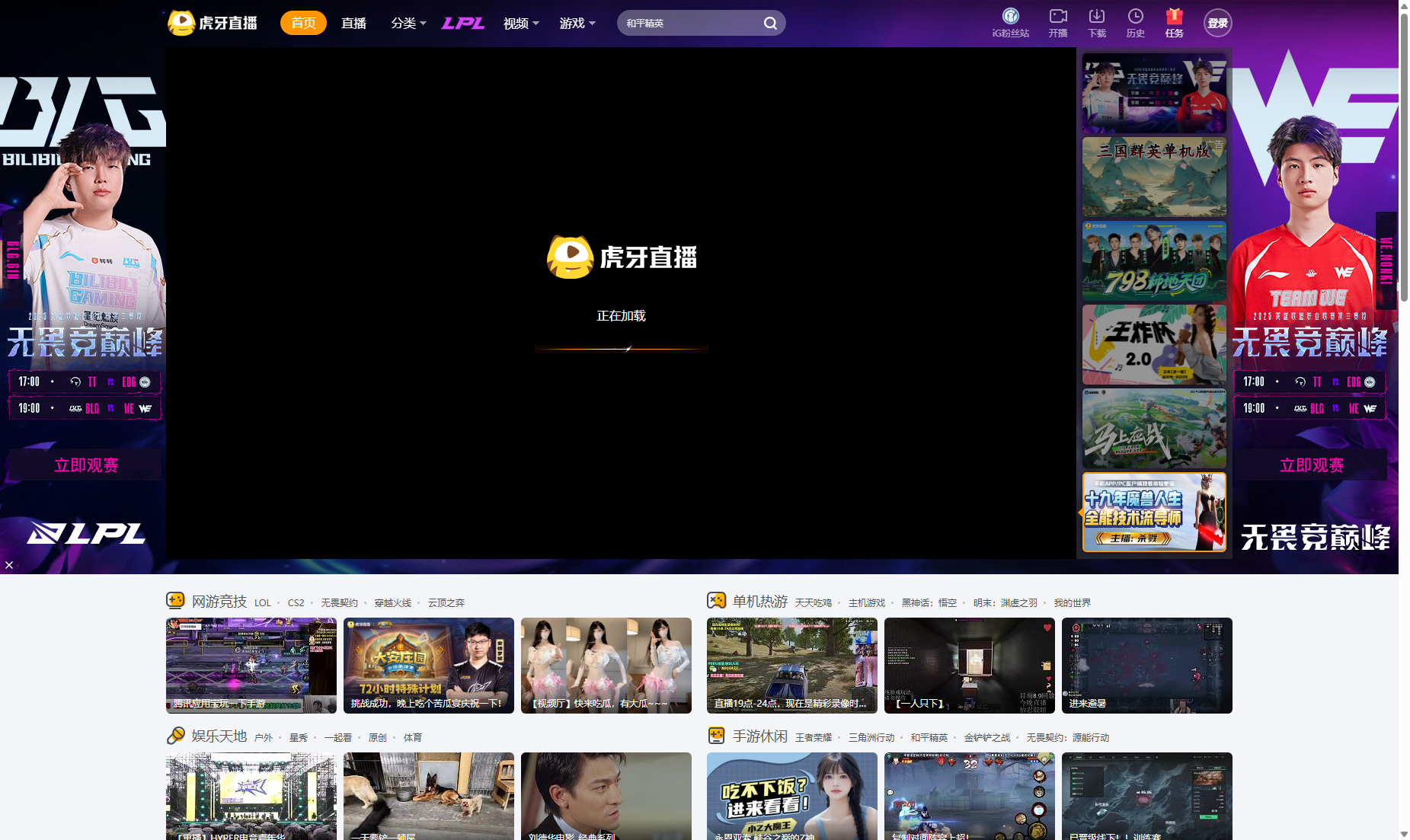Open the 进来避暑 stream card

[1147, 666]
